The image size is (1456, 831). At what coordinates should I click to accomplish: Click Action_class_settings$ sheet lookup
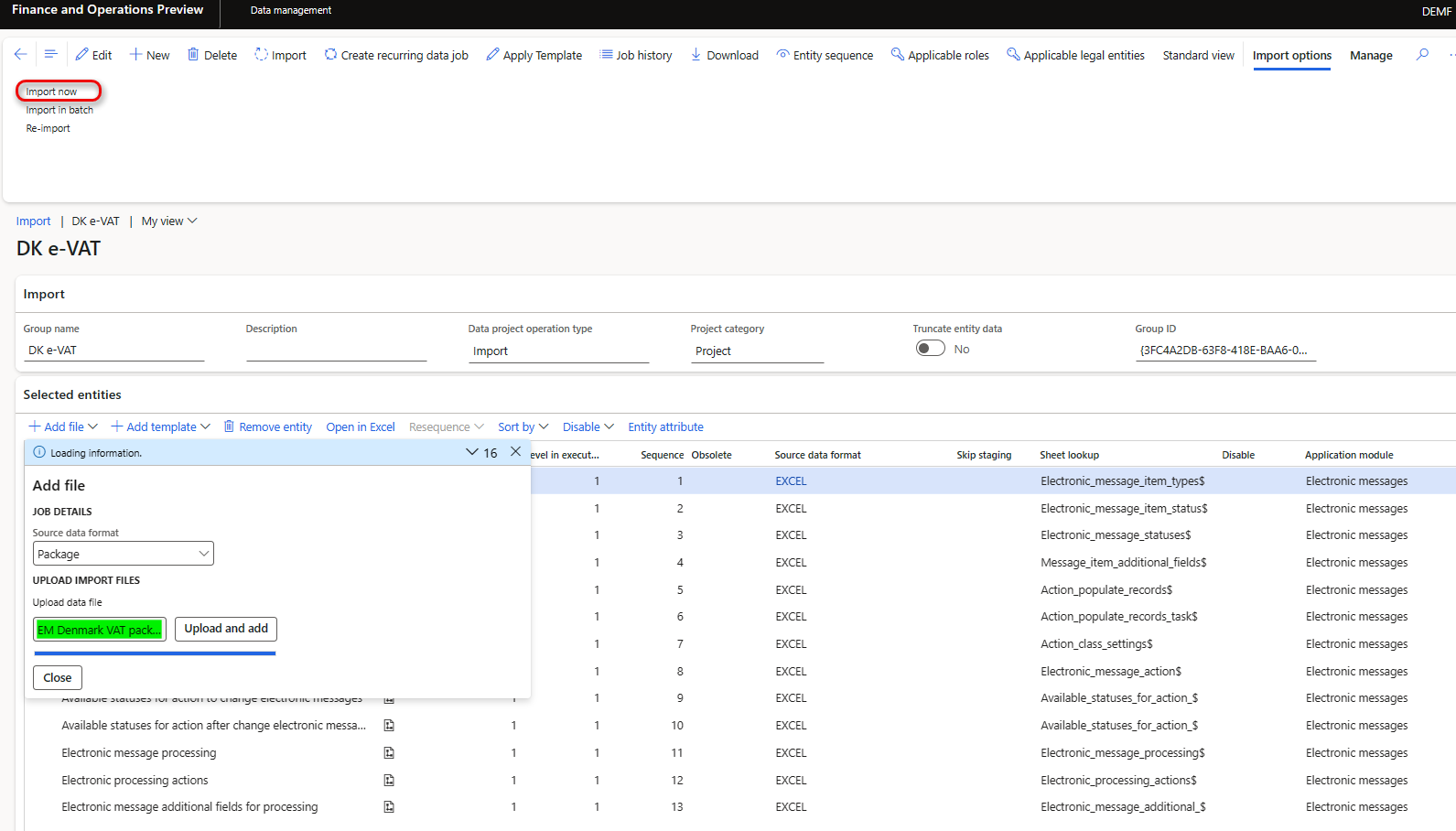1096,644
